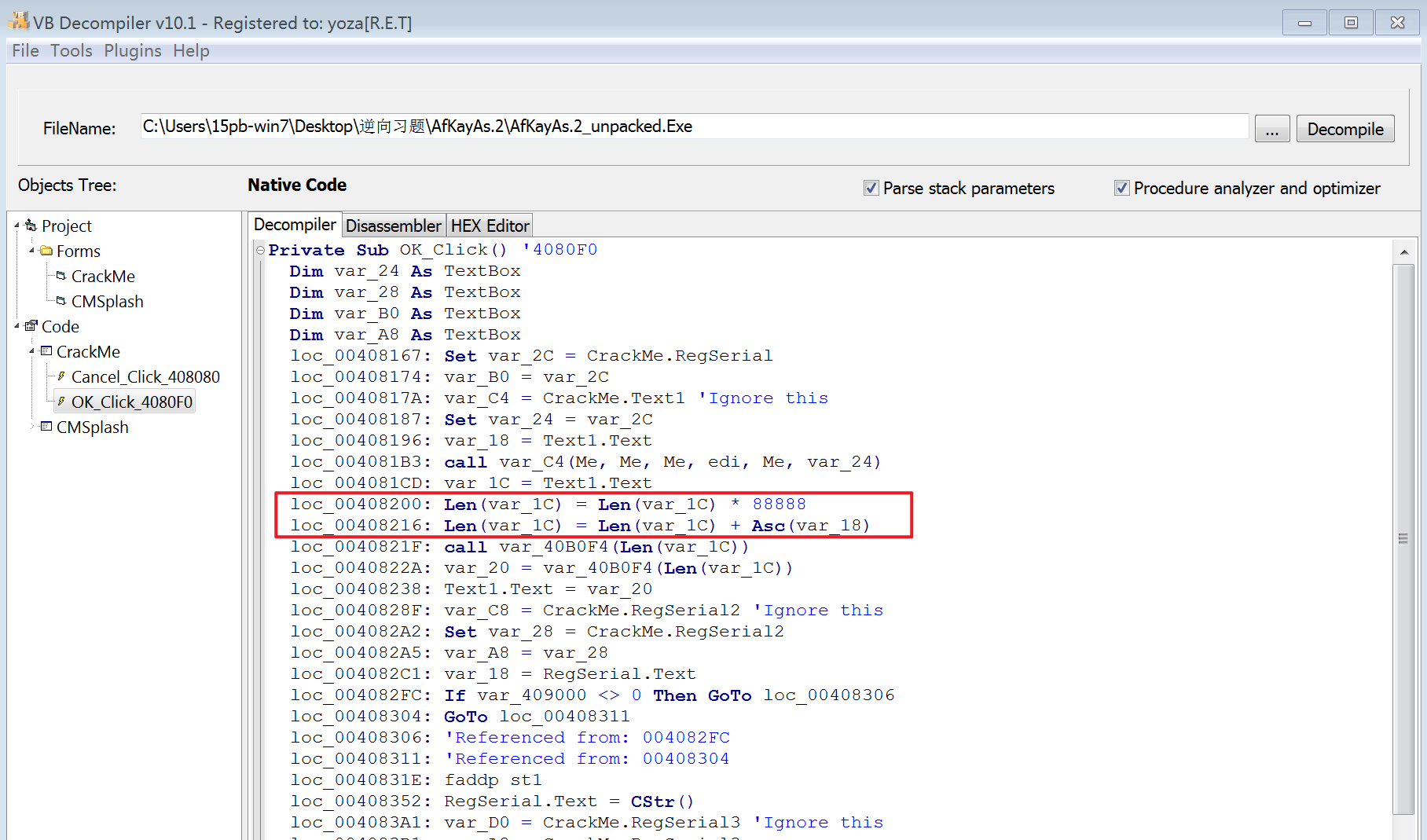
Task: Collapse the Project tree node
Action: tap(17, 226)
